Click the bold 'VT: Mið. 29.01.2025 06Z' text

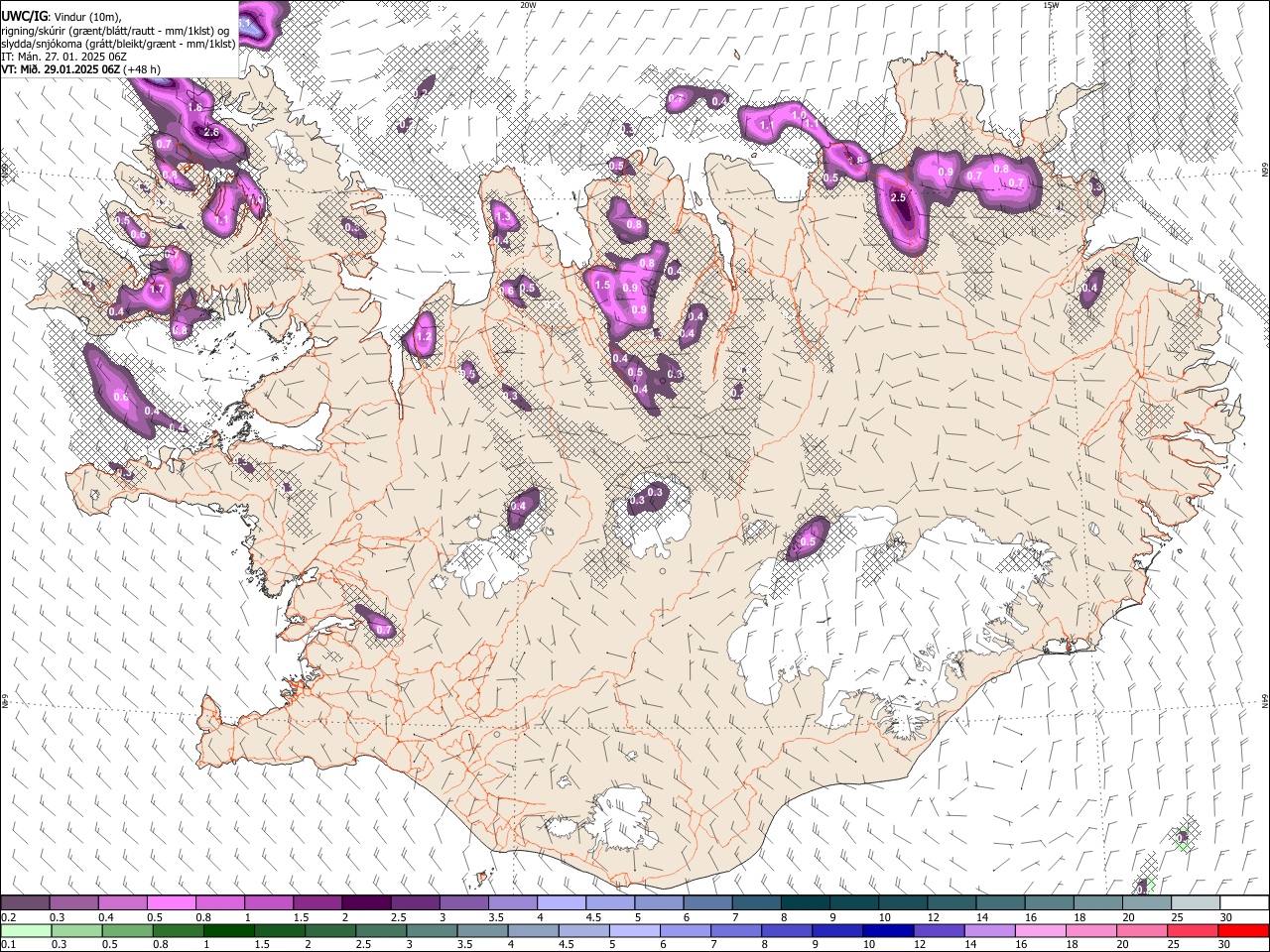pos(62,69)
